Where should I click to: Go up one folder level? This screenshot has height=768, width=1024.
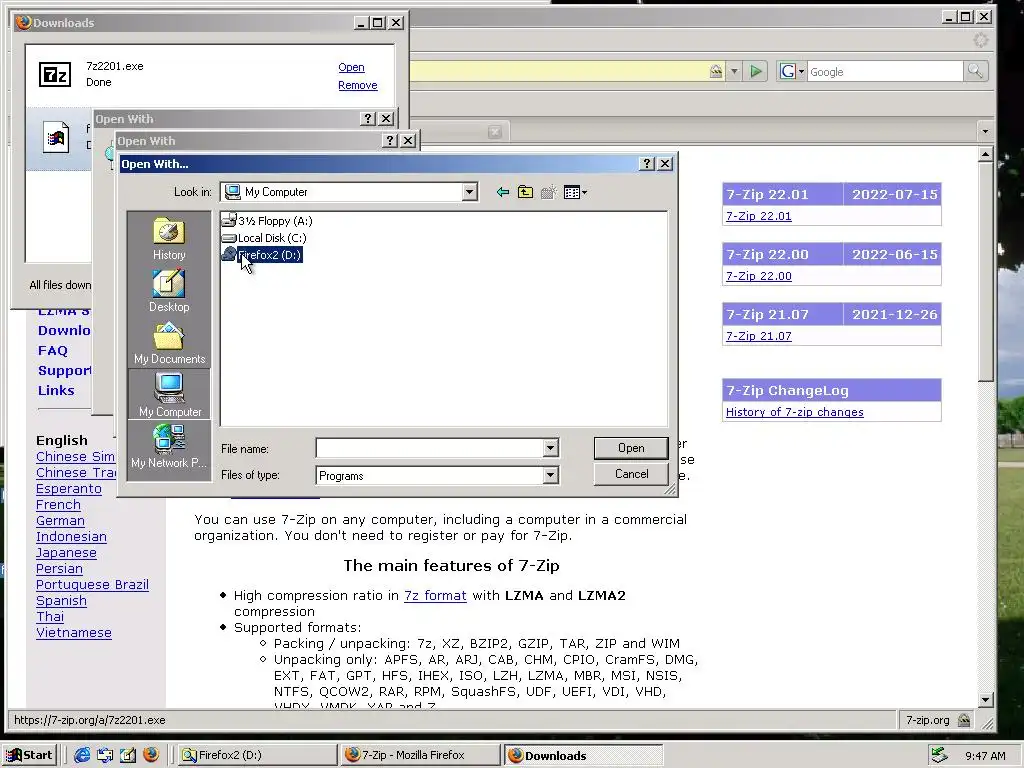pos(525,192)
